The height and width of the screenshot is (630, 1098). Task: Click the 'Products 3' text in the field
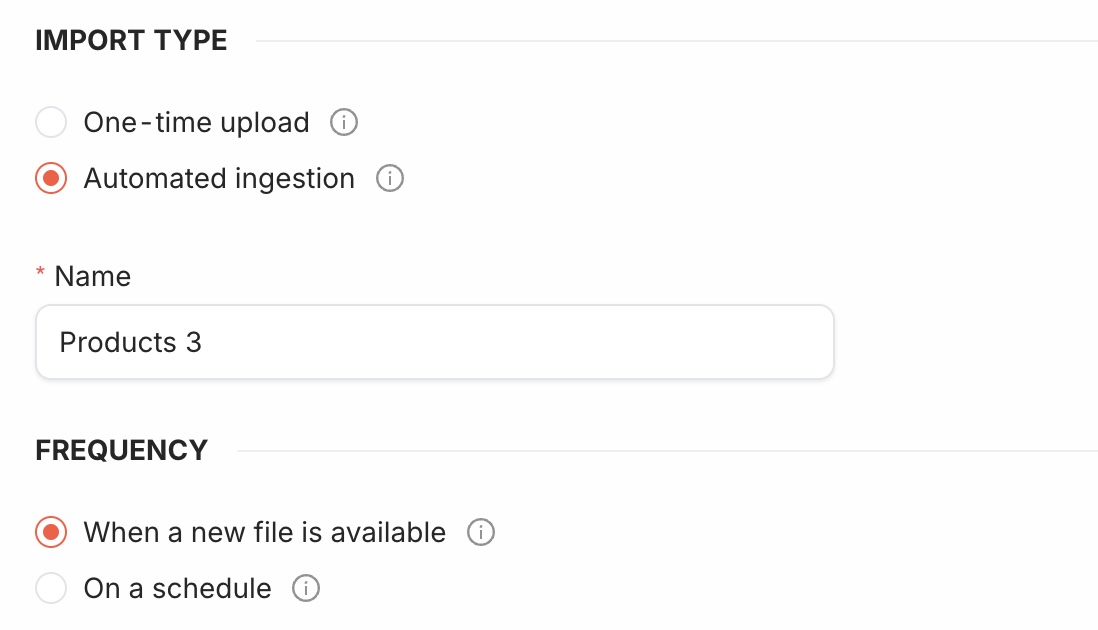[130, 342]
